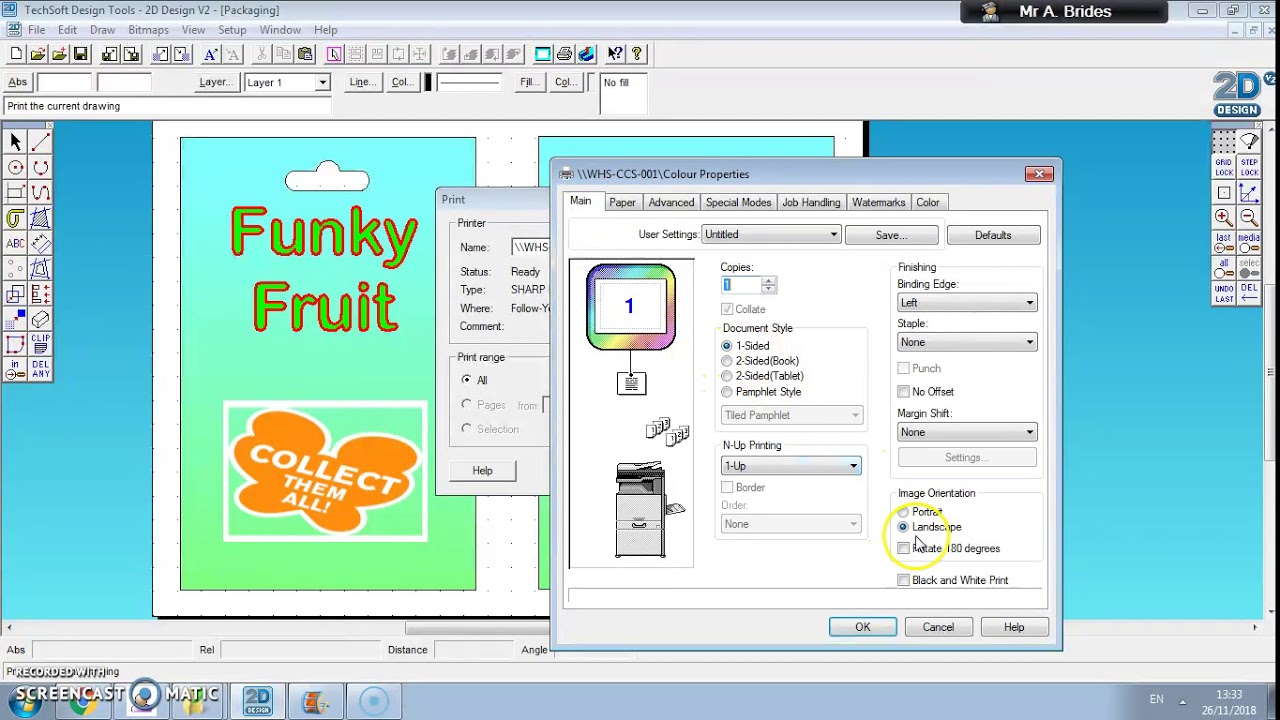
Task: Open the Setup menu
Action: click(232, 30)
